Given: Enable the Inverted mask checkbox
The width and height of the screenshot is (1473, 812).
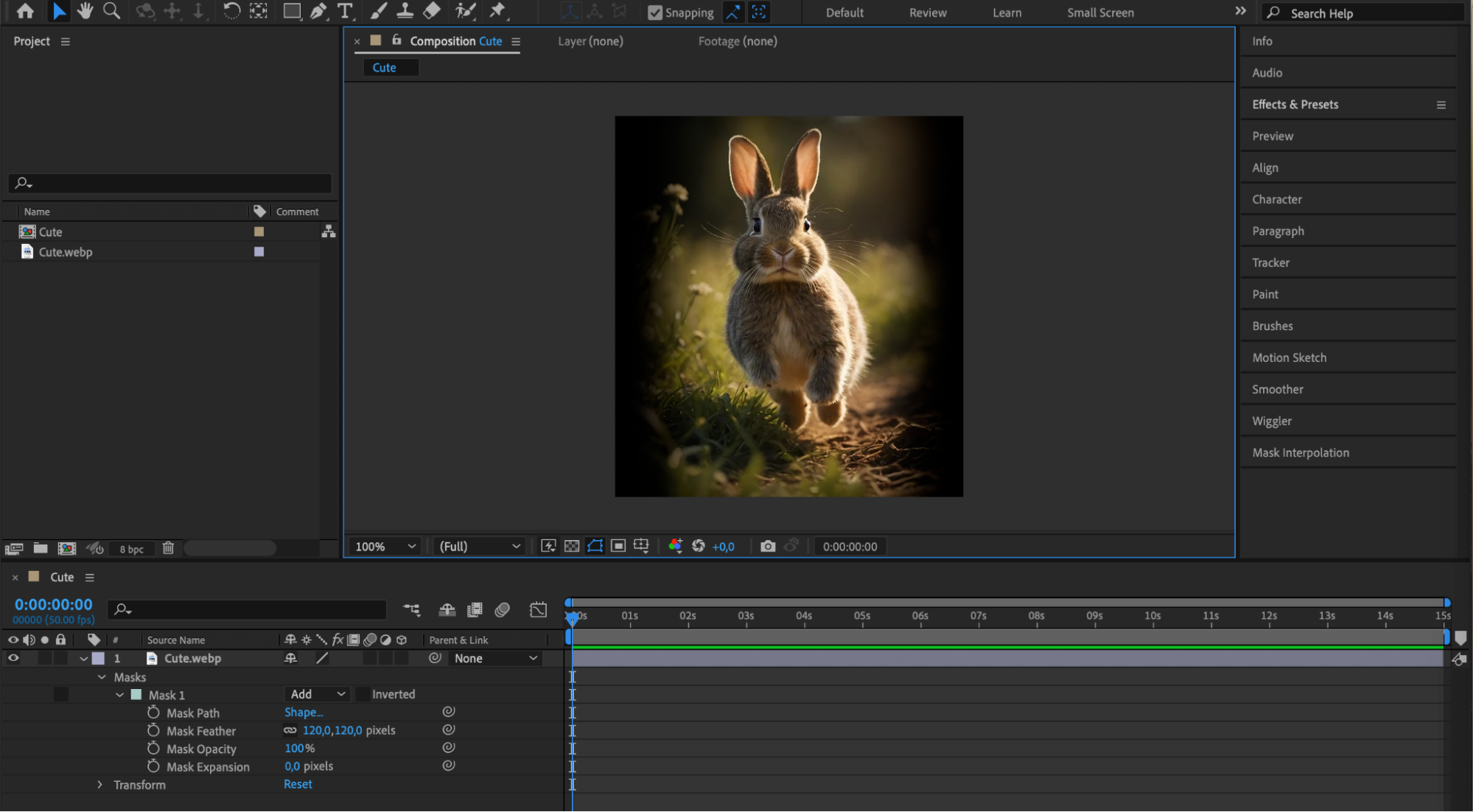Looking at the screenshot, I should (363, 694).
